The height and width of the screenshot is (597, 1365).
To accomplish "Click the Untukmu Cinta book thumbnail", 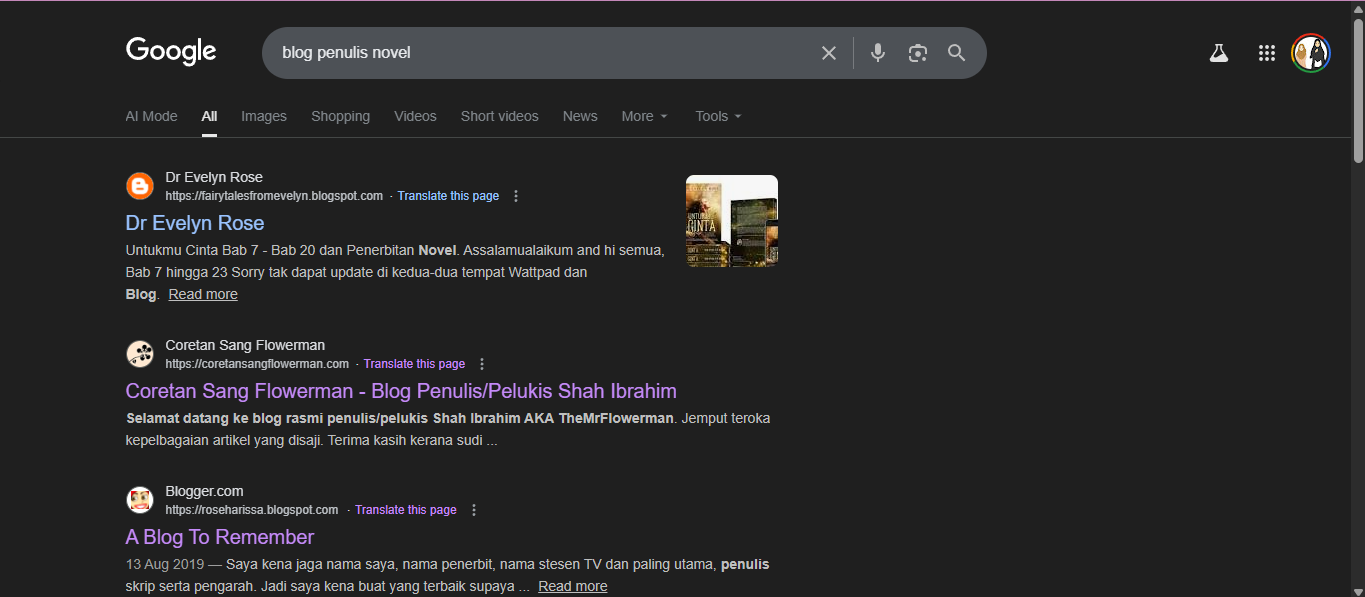I will [731, 221].
